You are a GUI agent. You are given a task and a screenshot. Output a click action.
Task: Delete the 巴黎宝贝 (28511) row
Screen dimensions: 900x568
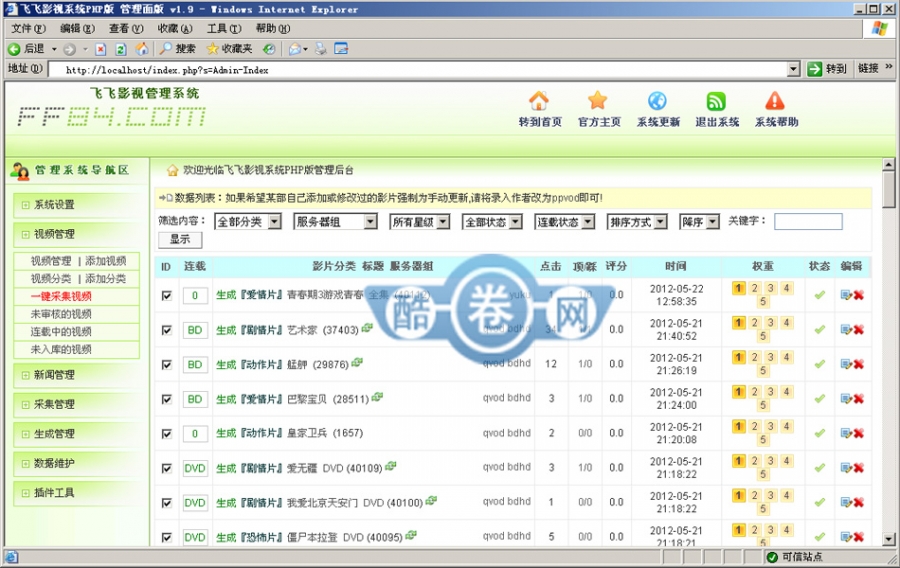pos(859,399)
